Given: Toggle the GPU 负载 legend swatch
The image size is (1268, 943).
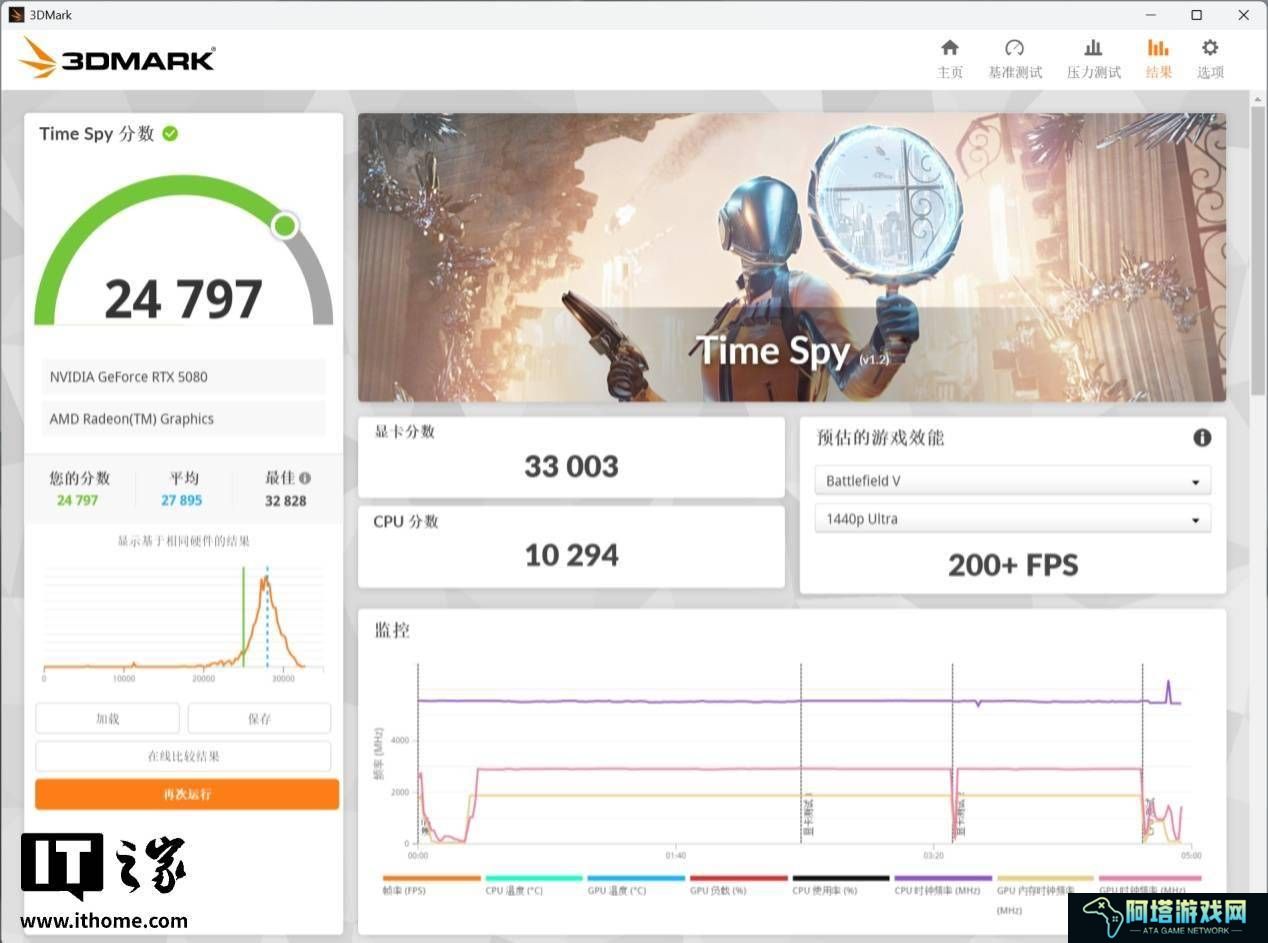Looking at the screenshot, I should tap(739, 878).
